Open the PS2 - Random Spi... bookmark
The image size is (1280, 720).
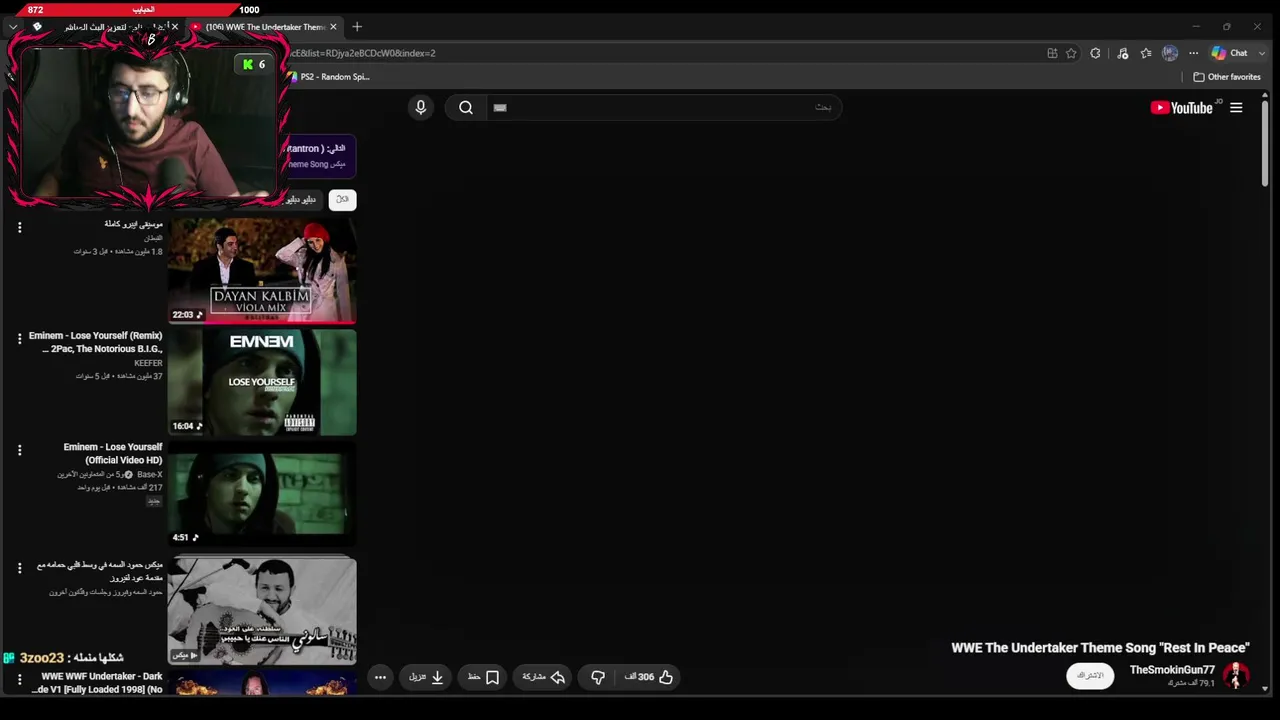click(328, 77)
